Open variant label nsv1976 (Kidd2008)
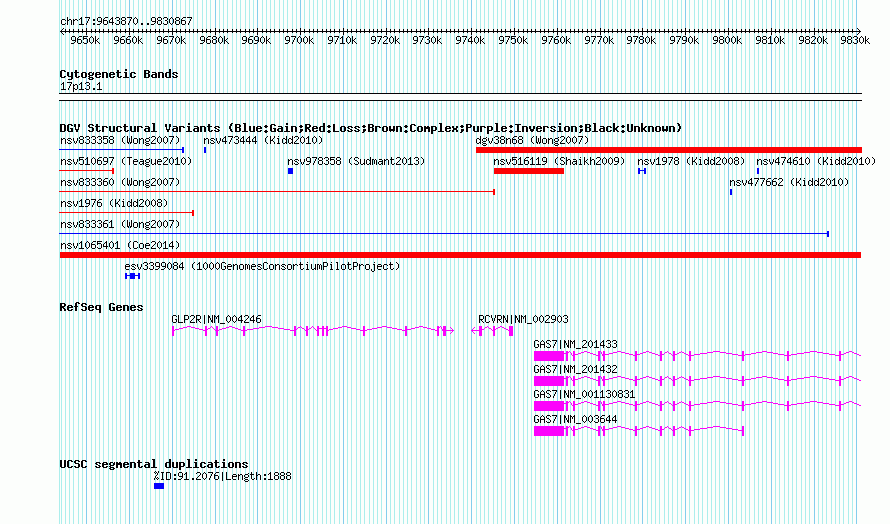Image resolution: width=890 pixels, height=524 pixels. click(x=114, y=203)
